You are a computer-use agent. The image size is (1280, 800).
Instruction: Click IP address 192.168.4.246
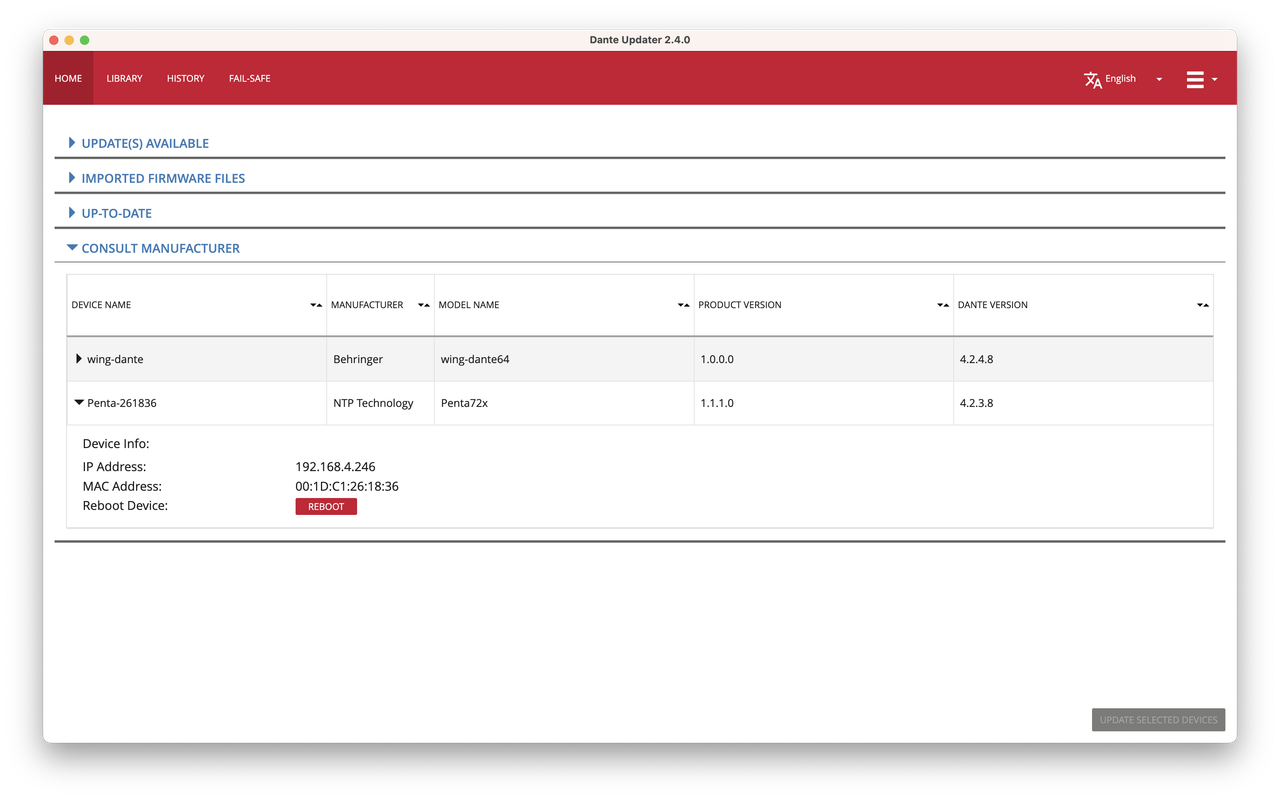335,467
